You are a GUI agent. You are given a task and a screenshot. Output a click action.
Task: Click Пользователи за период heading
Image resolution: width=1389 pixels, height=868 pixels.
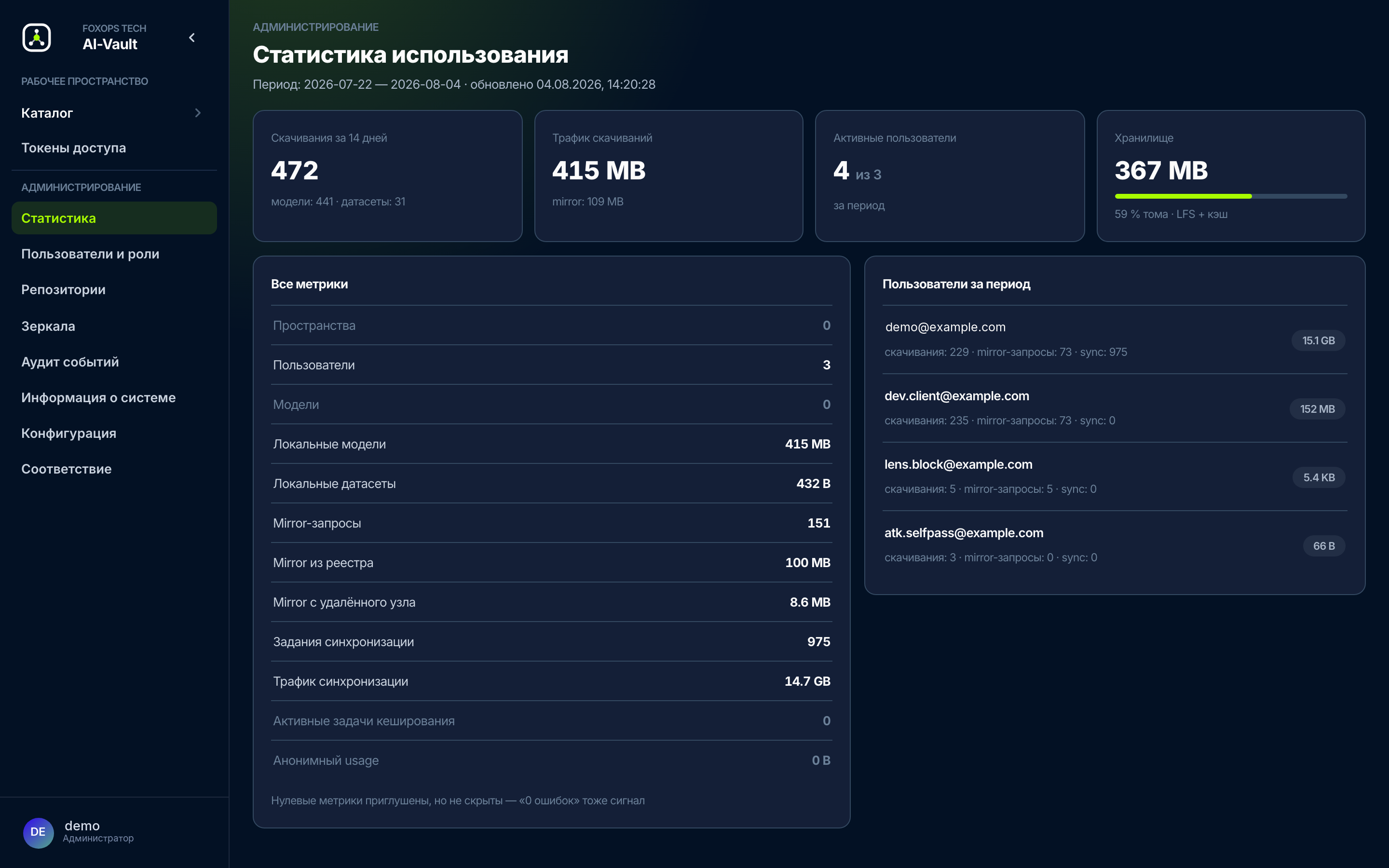(956, 284)
